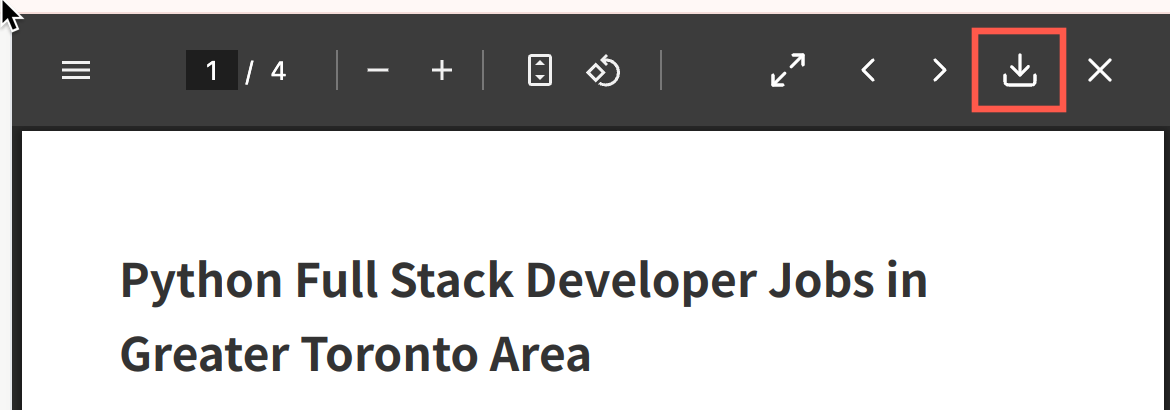The image size is (1170, 410).
Task: Click the heading Python Full Stack Developer Jobs
Action: click(497, 280)
